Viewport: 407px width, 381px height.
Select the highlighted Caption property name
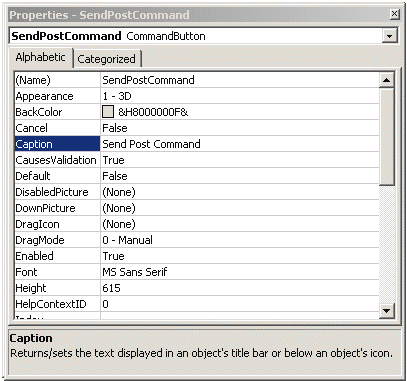(x=57, y=144)
